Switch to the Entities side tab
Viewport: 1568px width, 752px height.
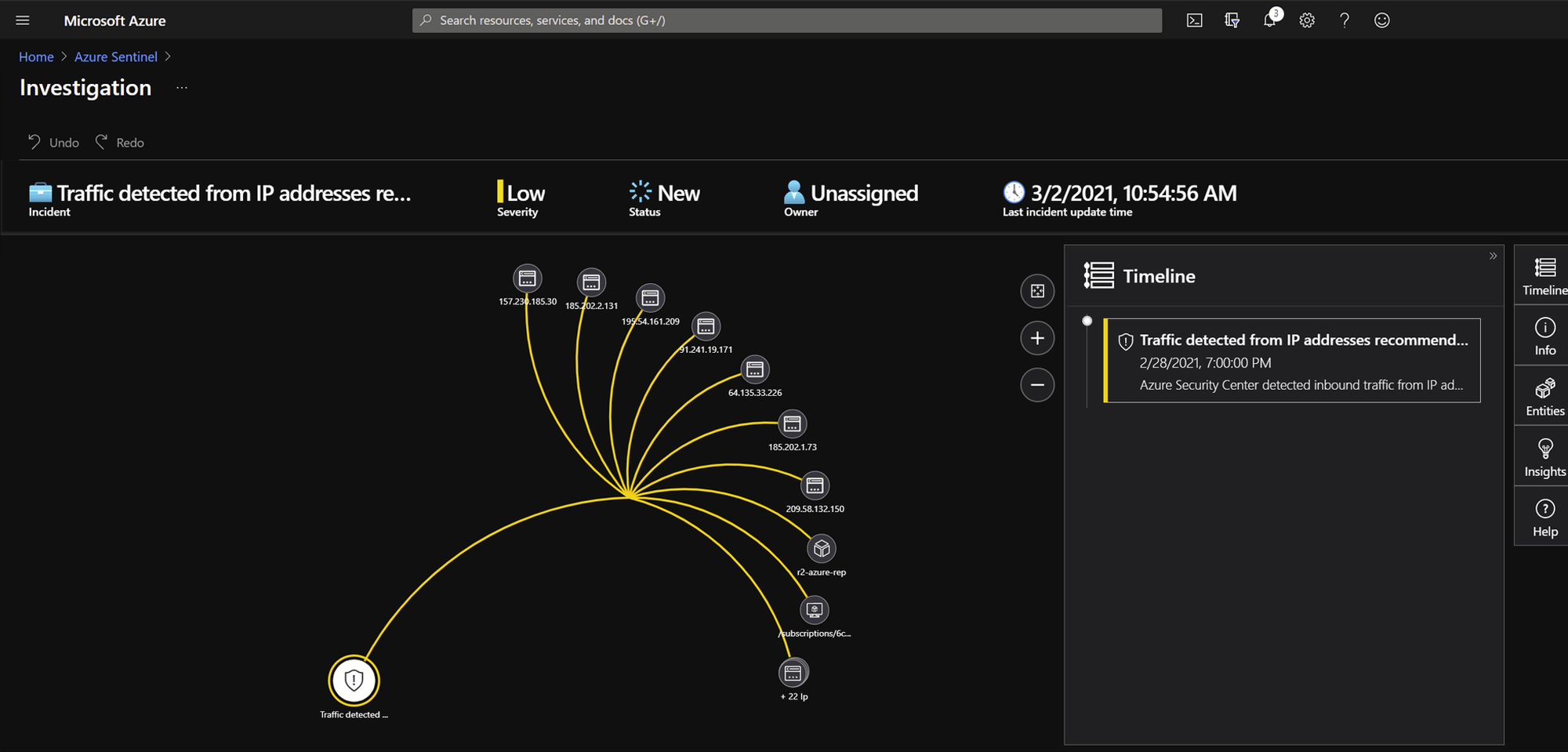pyautogui.click(x=1544, y=397)
